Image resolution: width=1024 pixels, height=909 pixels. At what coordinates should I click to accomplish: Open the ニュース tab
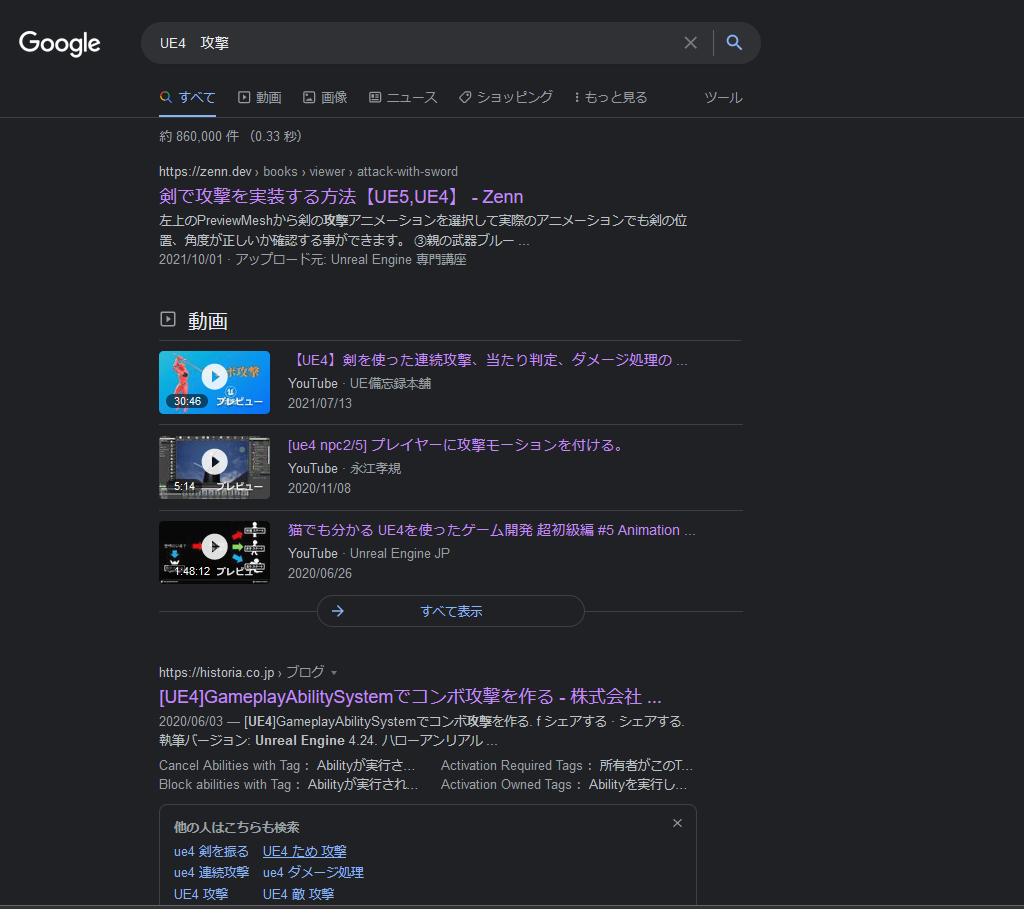pos(403,97)
